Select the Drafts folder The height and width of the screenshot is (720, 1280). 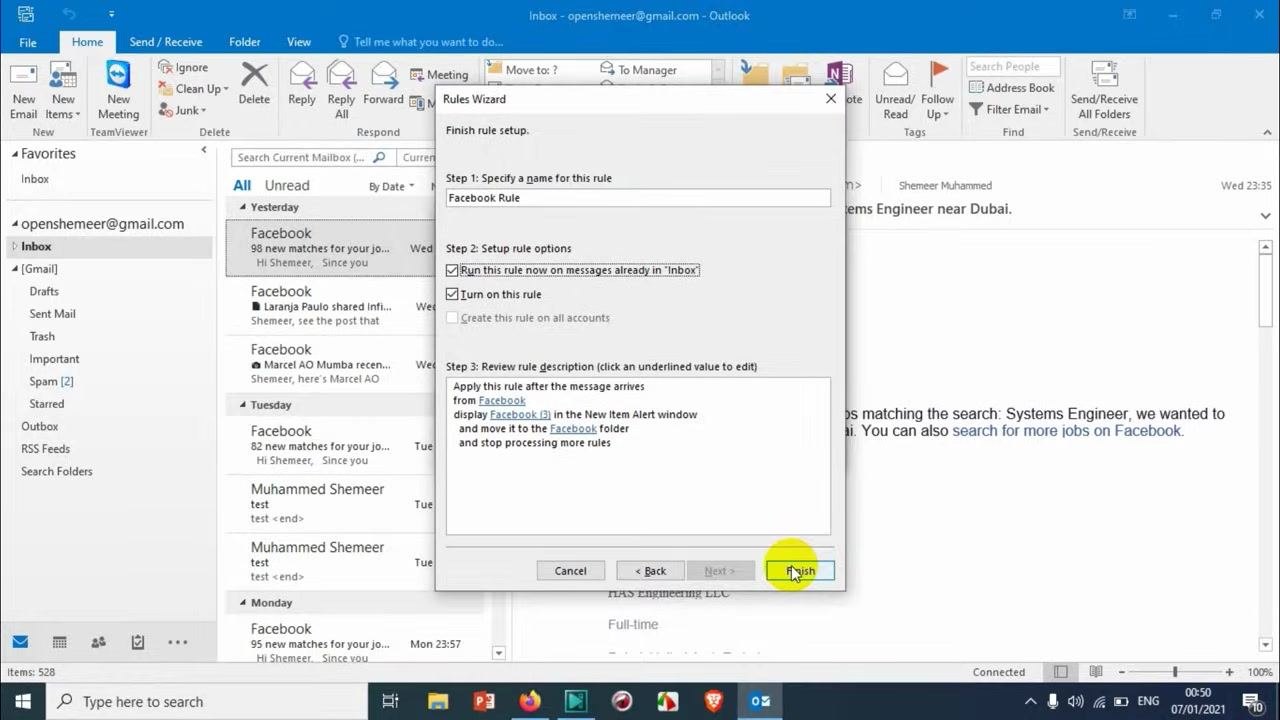pos(44,291)
